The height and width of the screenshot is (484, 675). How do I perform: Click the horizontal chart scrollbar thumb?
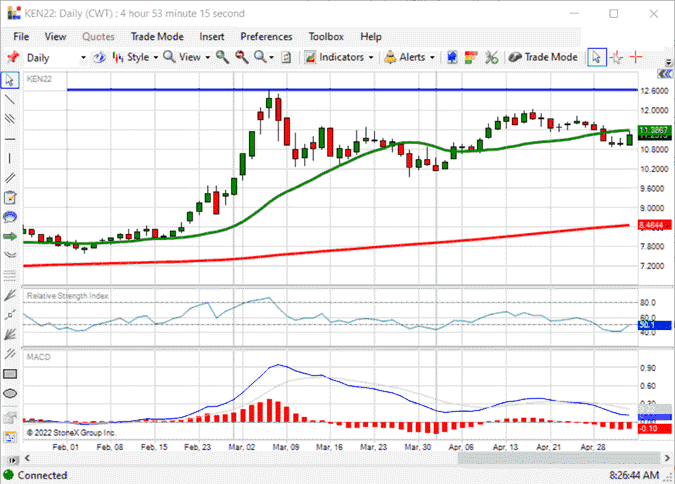point(558,458)
